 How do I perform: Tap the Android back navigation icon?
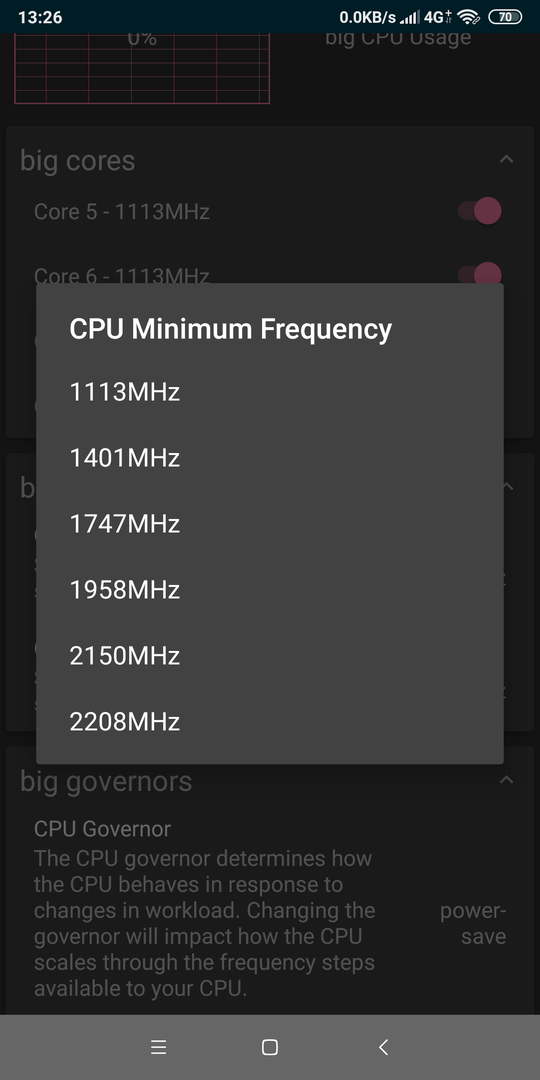384,1047
